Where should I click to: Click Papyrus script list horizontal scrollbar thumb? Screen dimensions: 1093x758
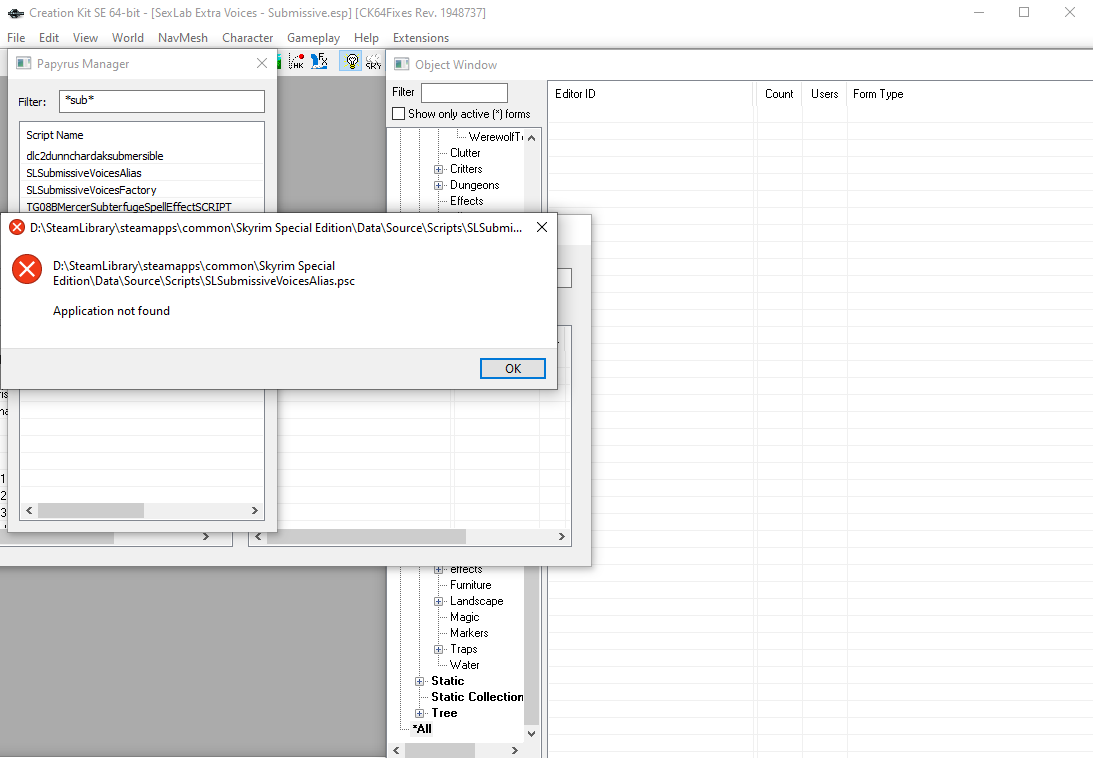click(x=91, y=510)
